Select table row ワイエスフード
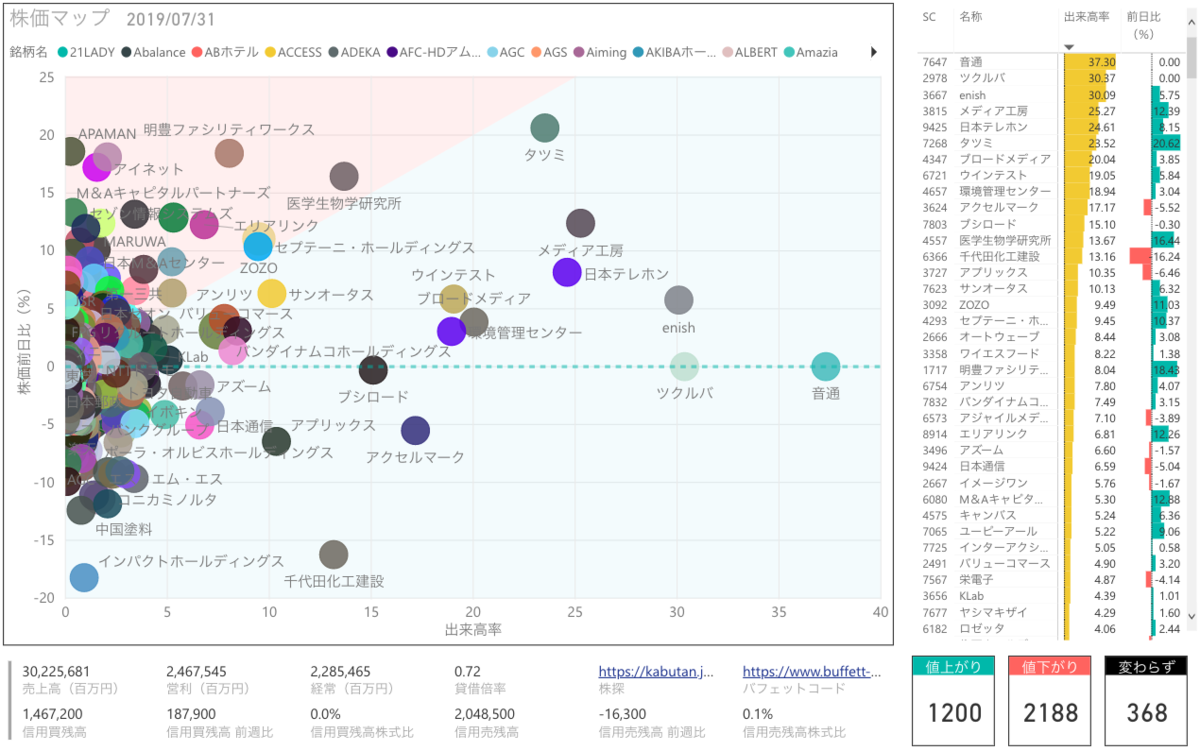The width and height of the screenshot is (1200, 751). (x=1050, y=353)
